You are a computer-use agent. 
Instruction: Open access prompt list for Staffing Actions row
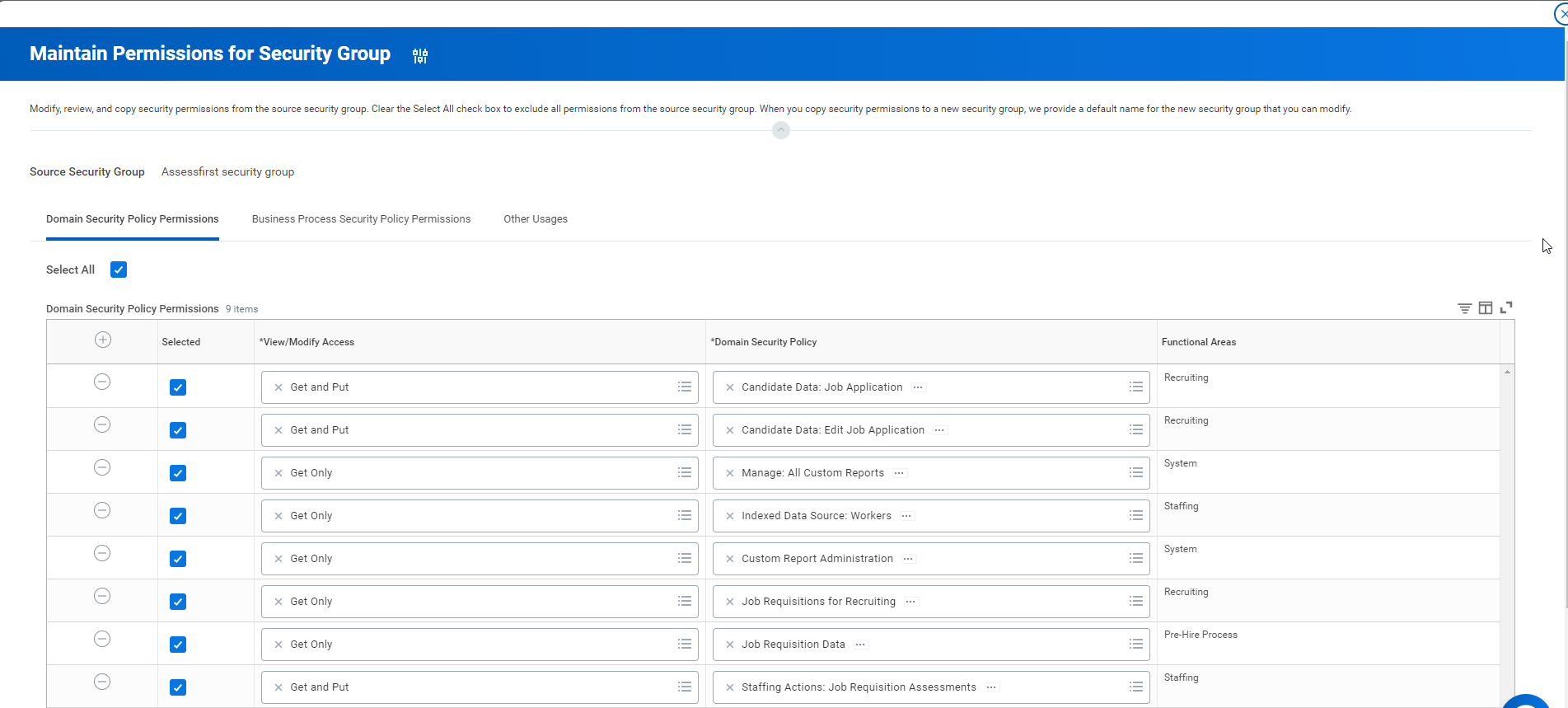(x=684, y=687)
